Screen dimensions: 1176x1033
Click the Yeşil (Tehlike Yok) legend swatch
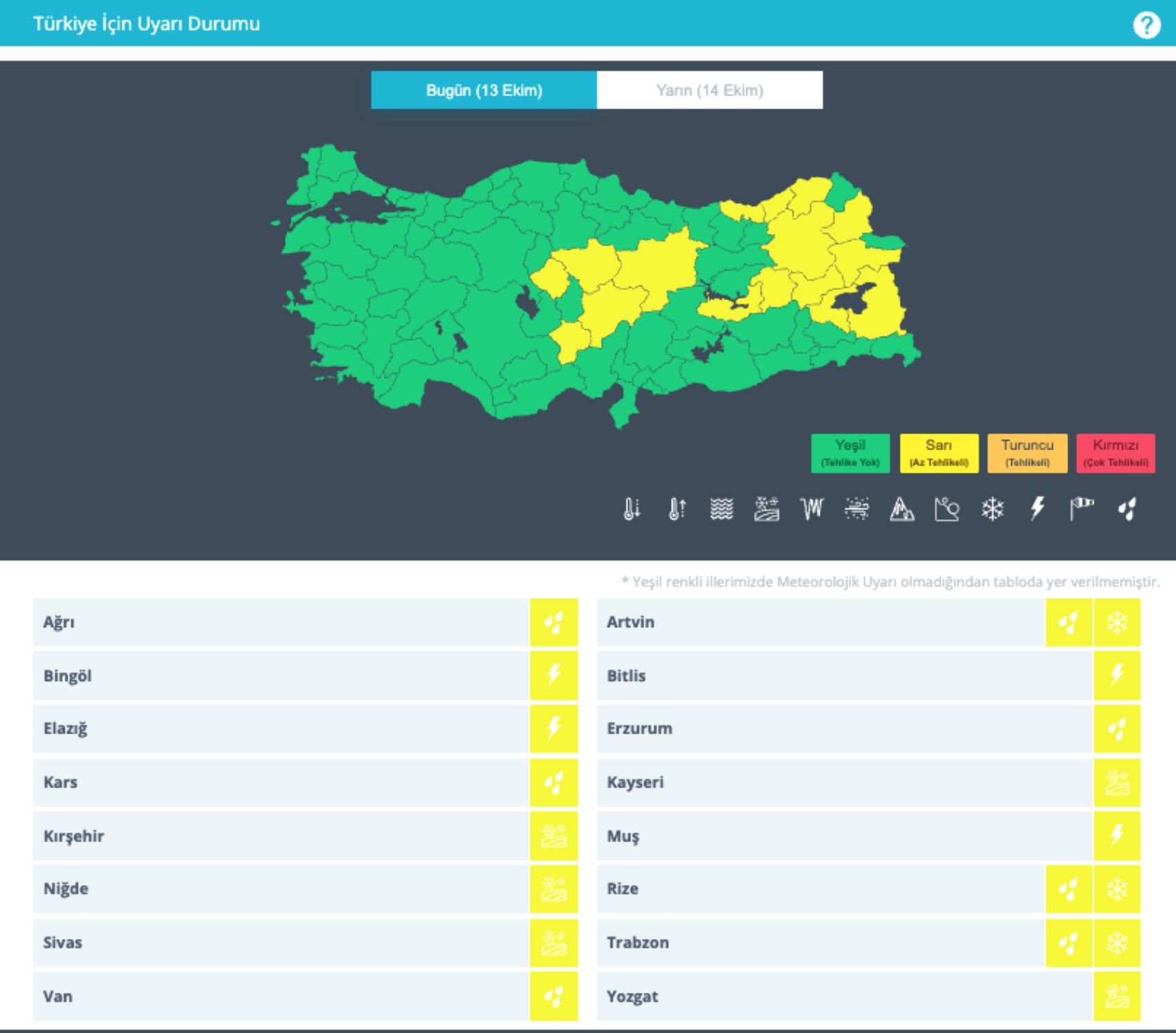pyautogui.click(x=850, y=453)
